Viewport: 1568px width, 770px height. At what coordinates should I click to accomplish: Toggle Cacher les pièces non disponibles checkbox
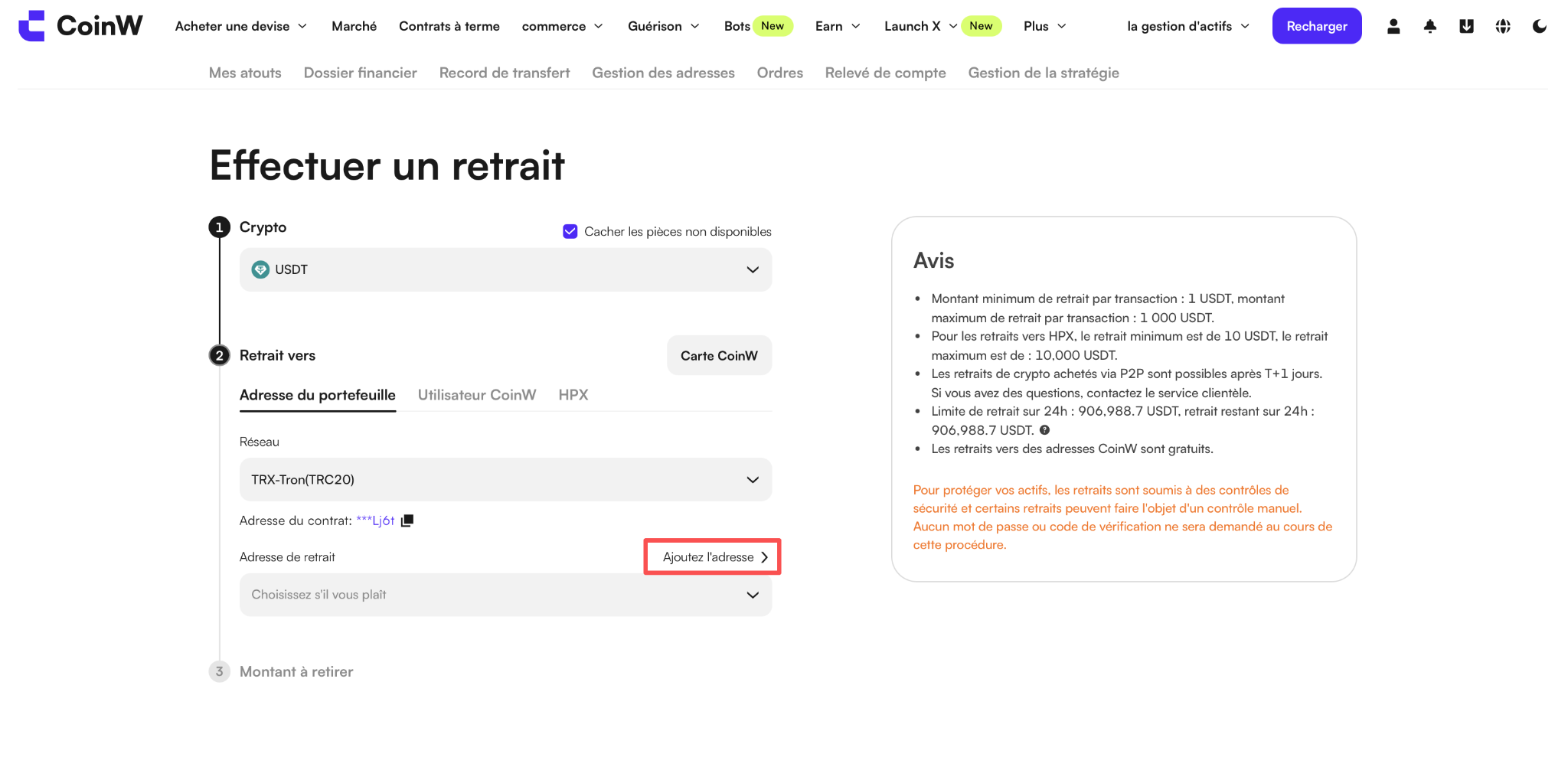[x=570, y=231]
